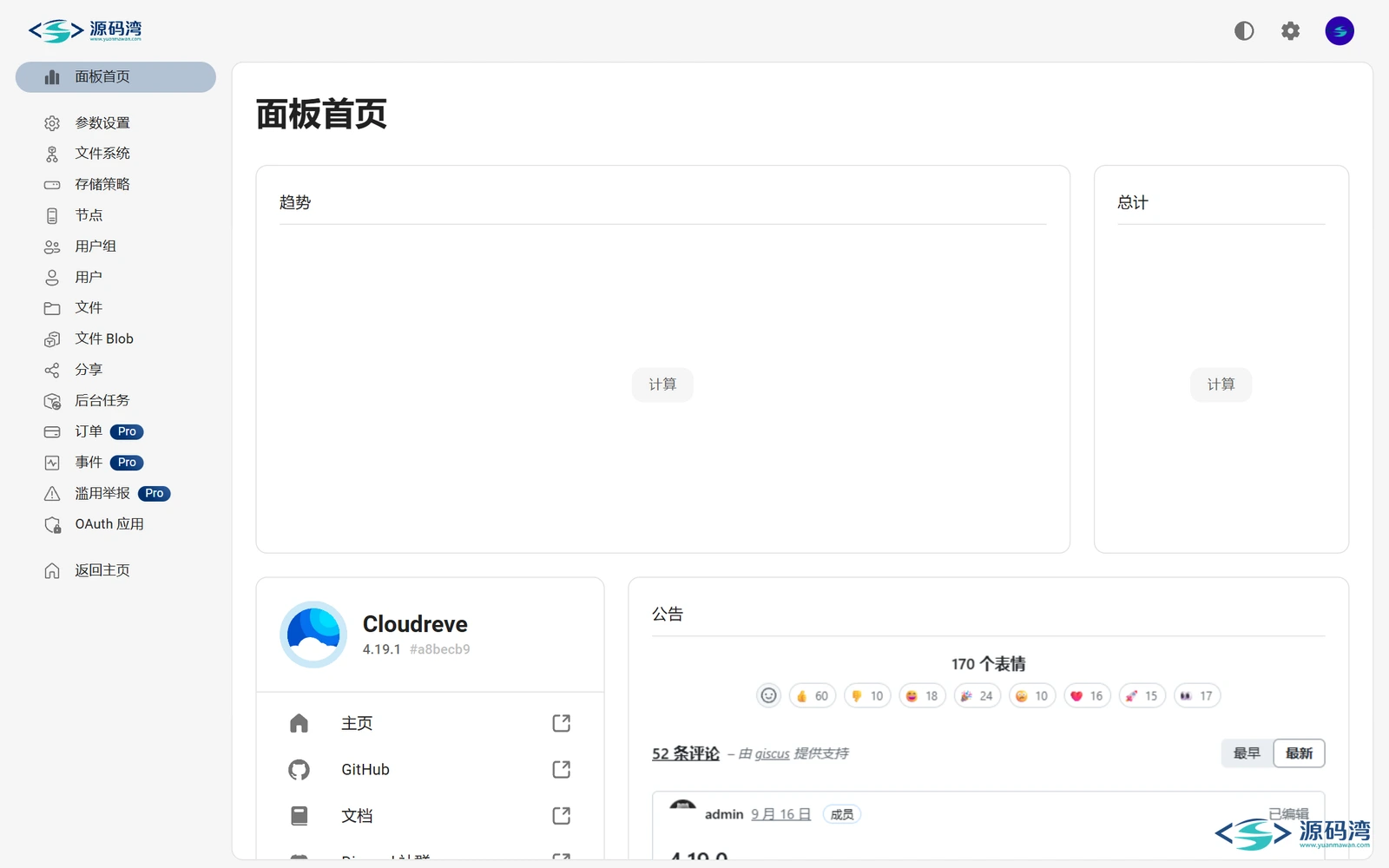Screen dimensions: 1389x868
Task: Click the 存储策略 drive icon
Action: point(52,185)
